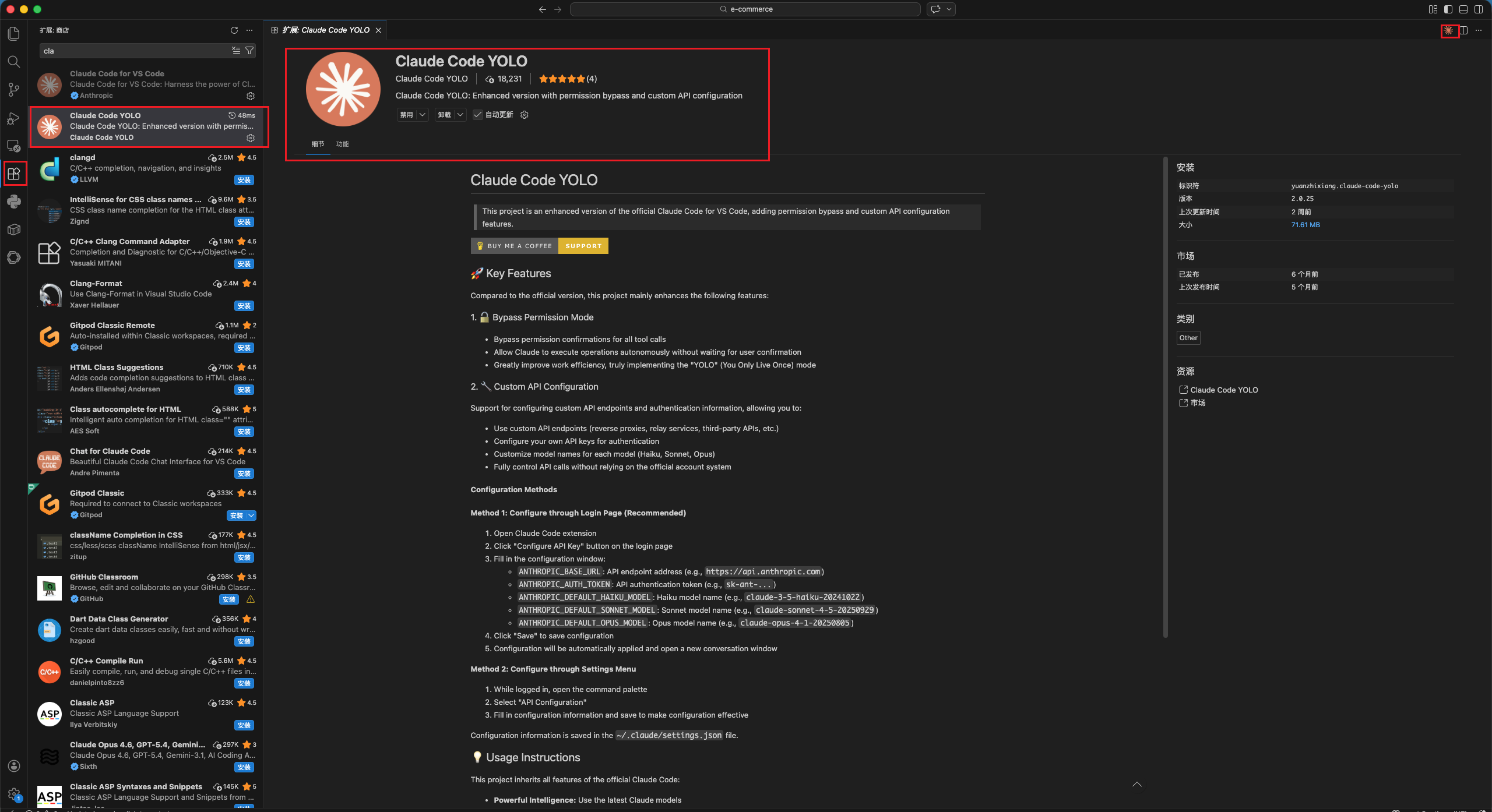The width and height of the screenshot is (1492, 812).
Task: Expand the disable button dropdown arrow
Action: click(423, 115)
